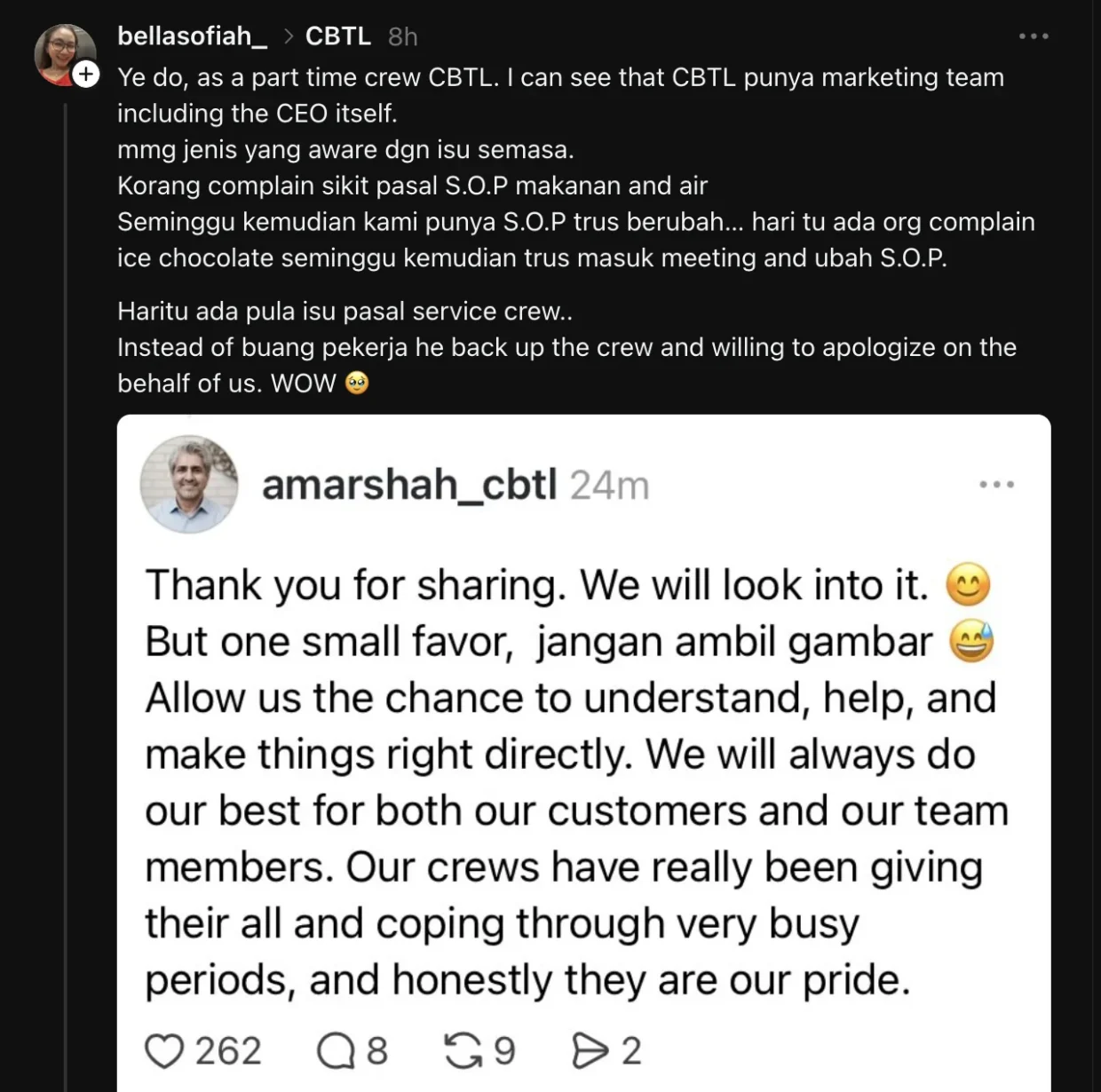This screenshot has height=1092, width=1101.
Task: Follow bellasofiah_ via the plus badge
Action: (86, 74)
